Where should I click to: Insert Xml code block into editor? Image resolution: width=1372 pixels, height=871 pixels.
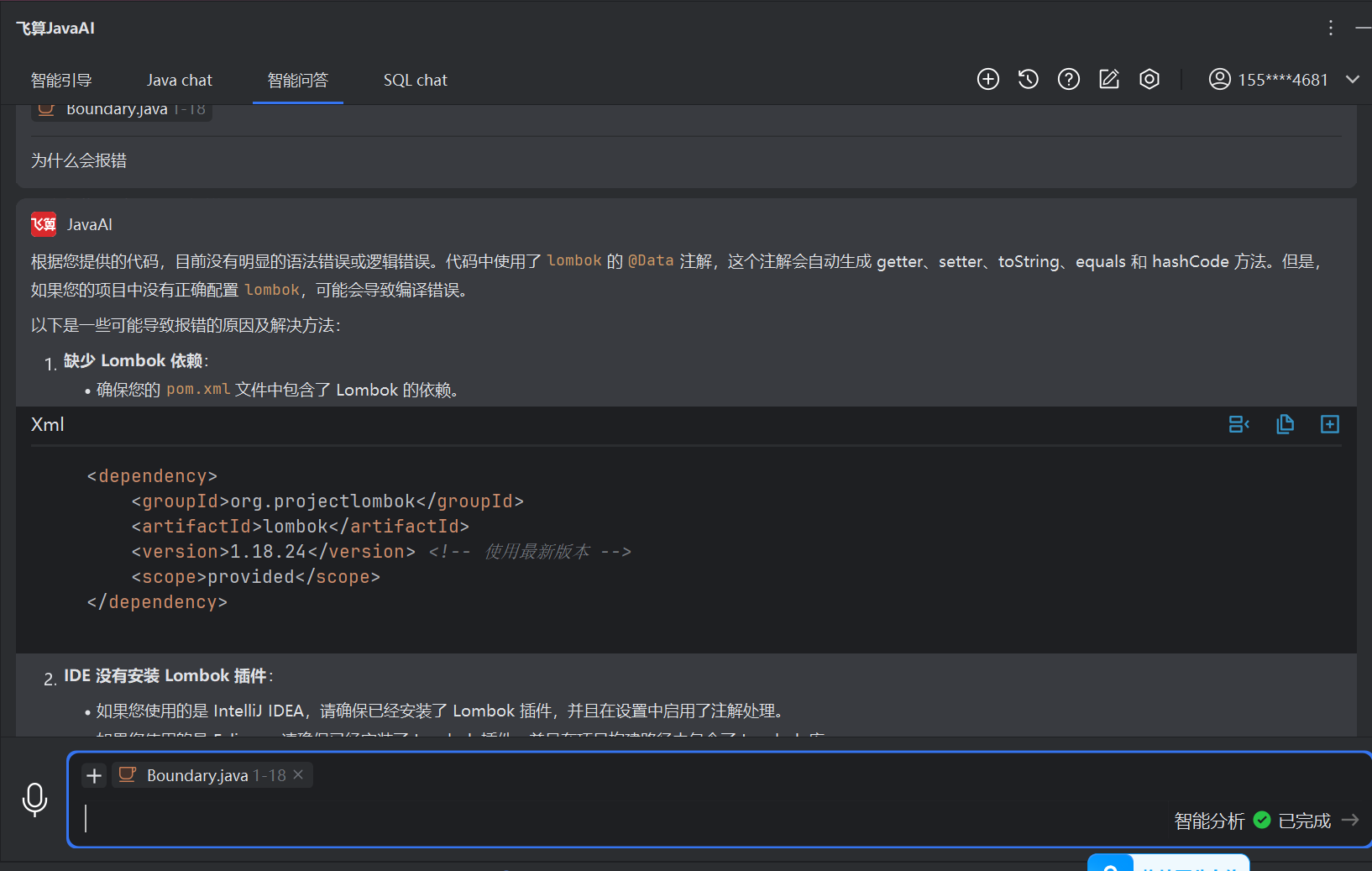[x=1329, y=424]
